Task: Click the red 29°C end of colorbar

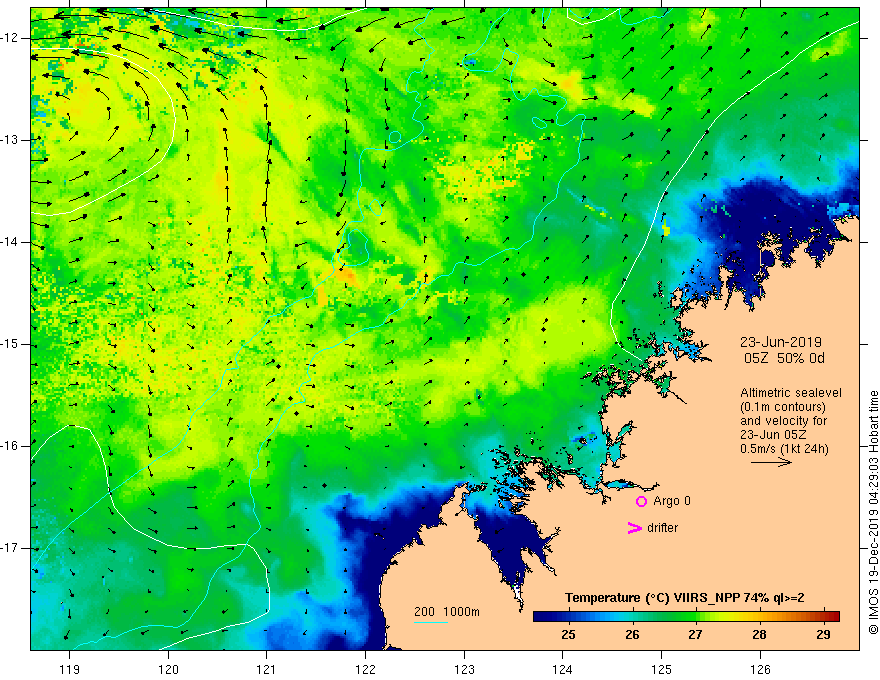Action: click(834, 616)
